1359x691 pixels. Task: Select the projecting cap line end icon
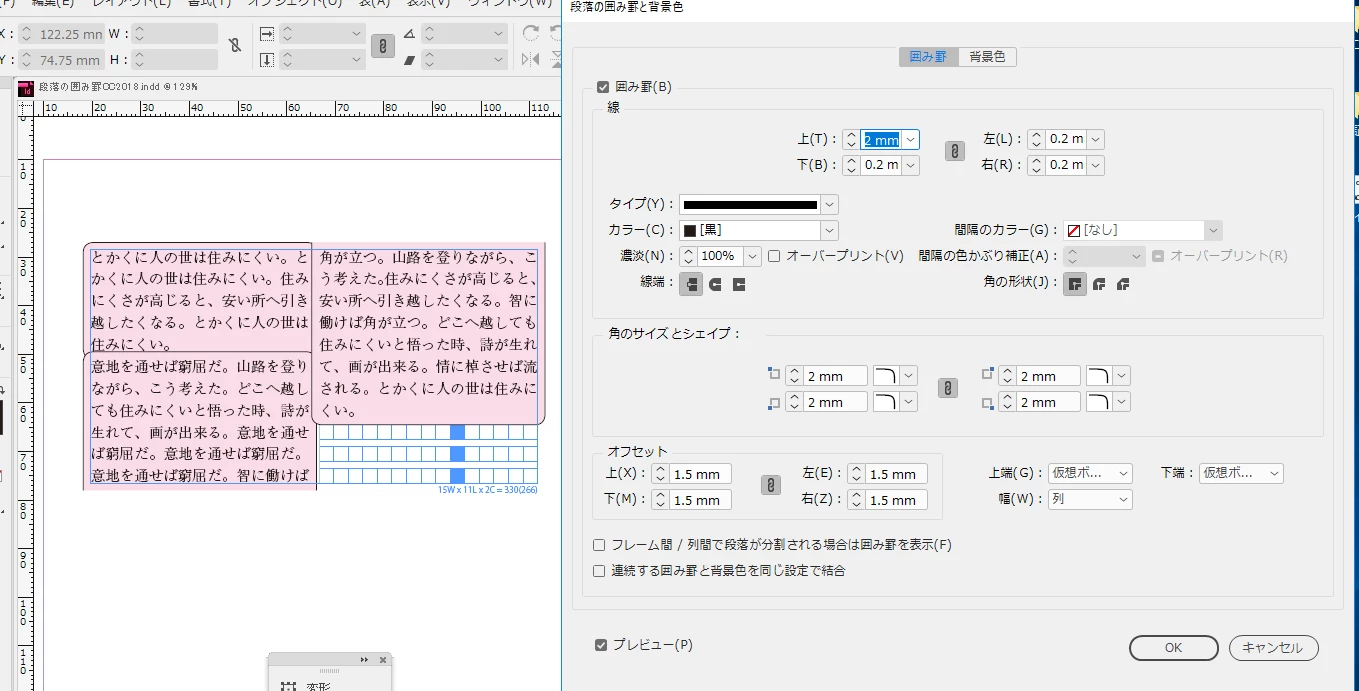pyautogui.click(x=739, y=284)
